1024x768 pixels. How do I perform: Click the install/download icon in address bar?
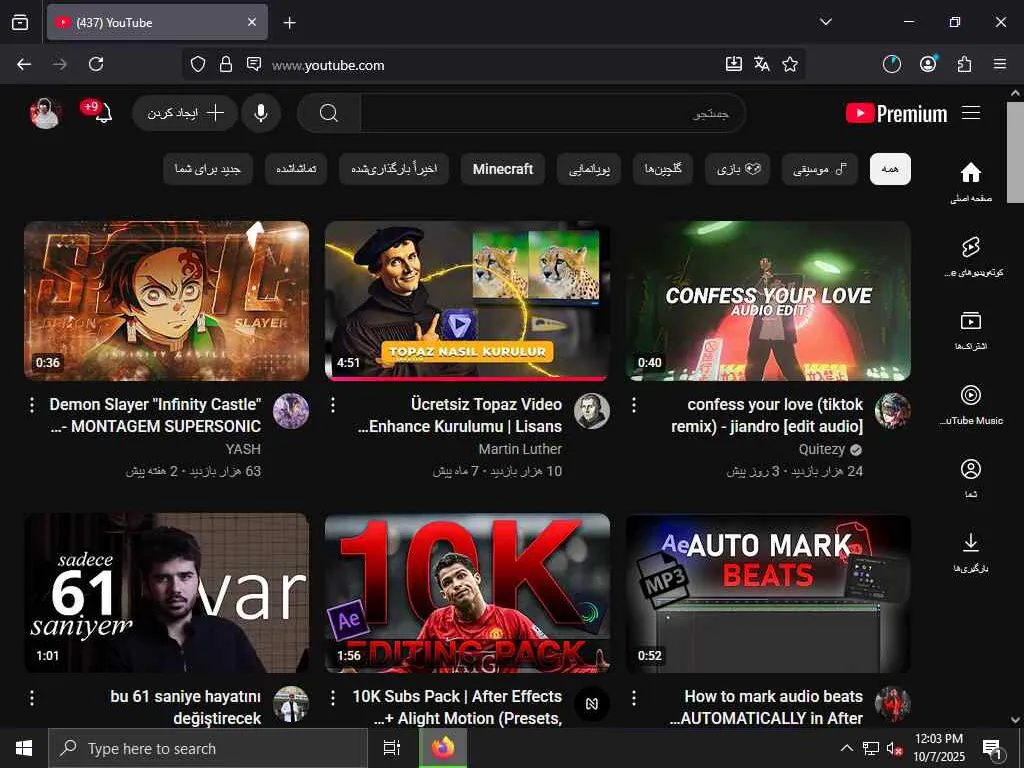[x=733, y=64]
